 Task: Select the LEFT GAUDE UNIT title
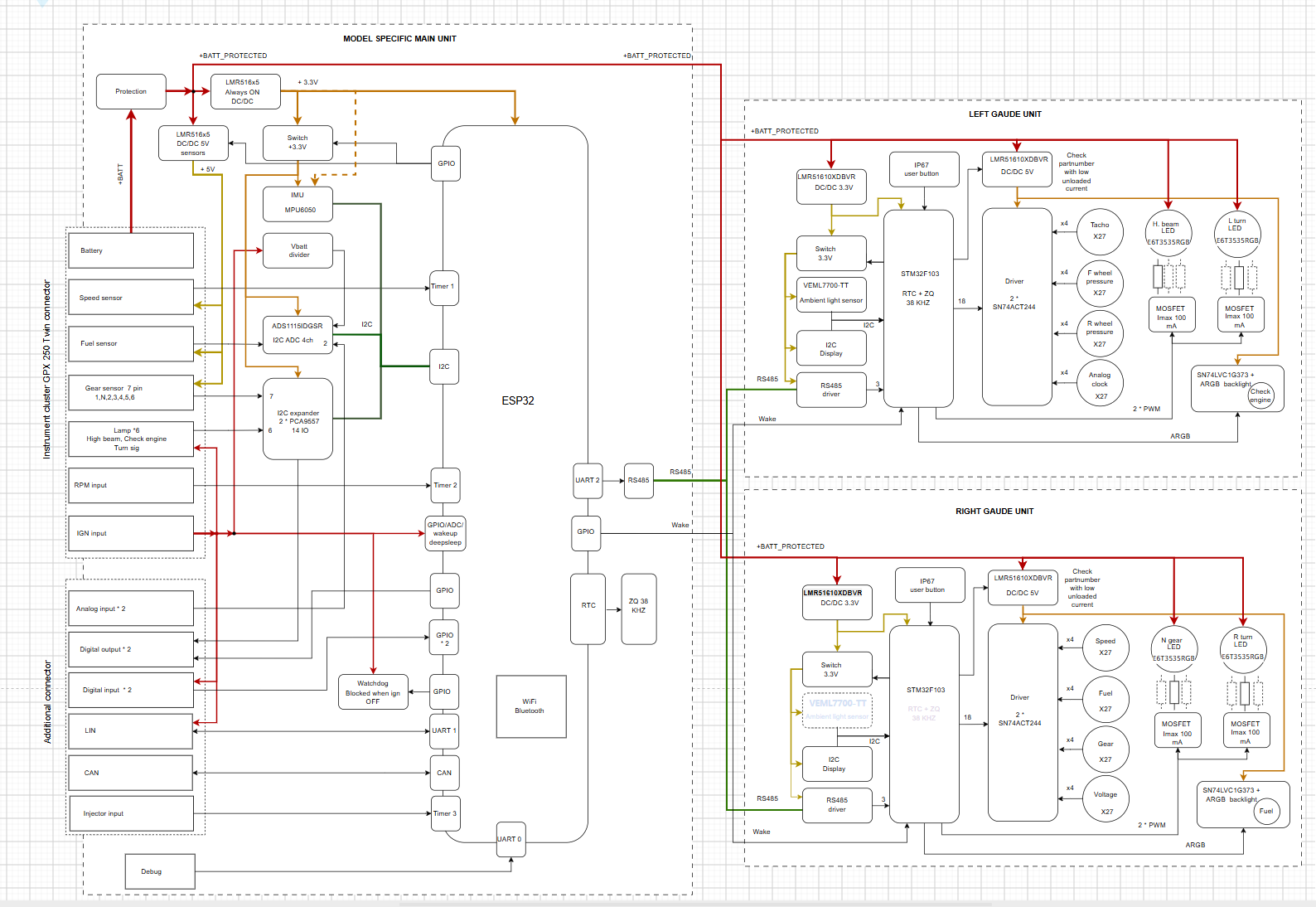[x=1005, y=114]
